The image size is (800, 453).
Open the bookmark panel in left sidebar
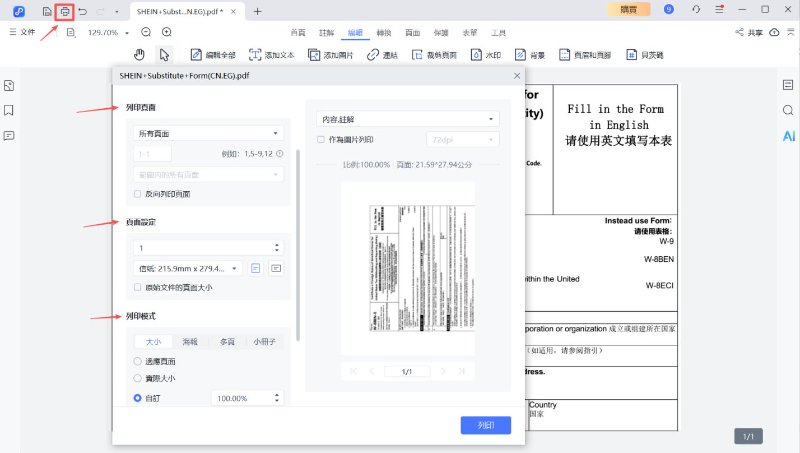pyautogui.click(x=9, y=110)
